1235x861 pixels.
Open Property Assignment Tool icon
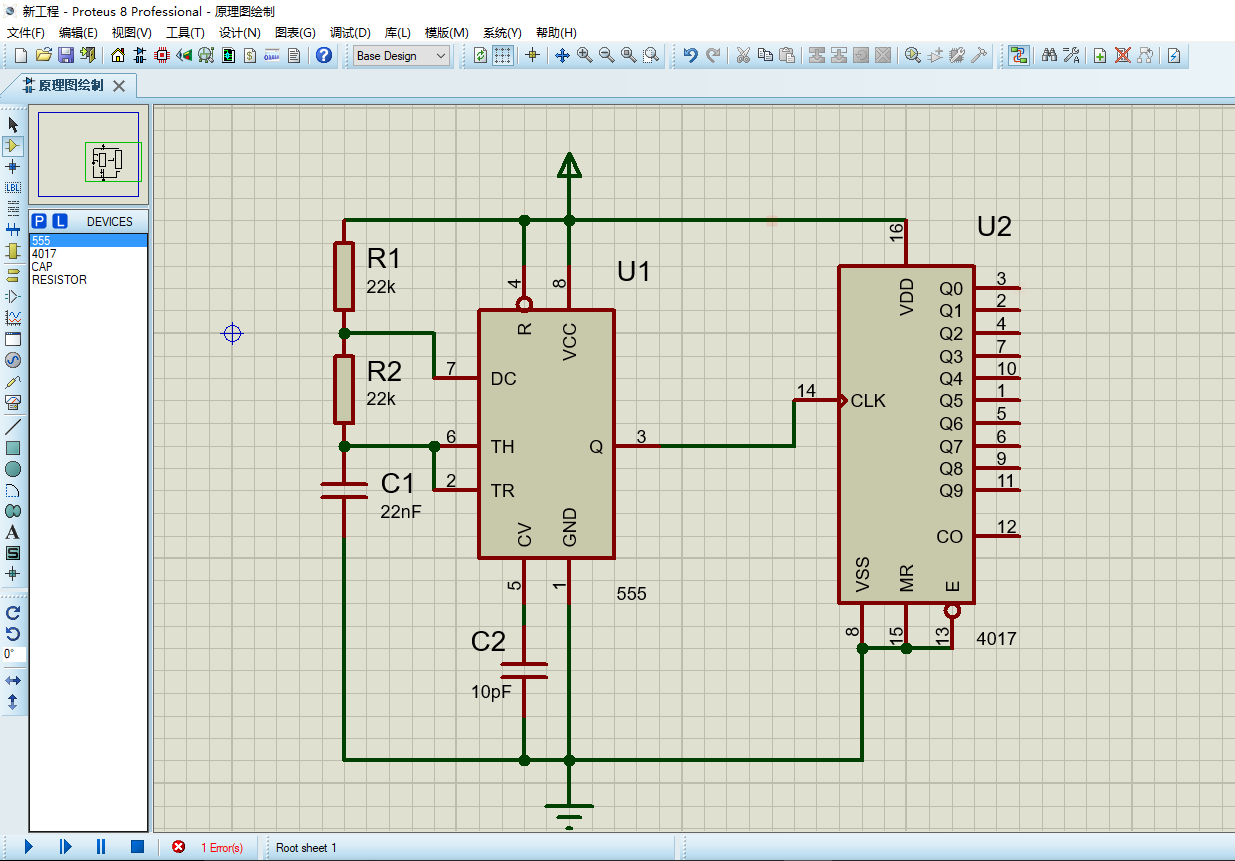1071,56
